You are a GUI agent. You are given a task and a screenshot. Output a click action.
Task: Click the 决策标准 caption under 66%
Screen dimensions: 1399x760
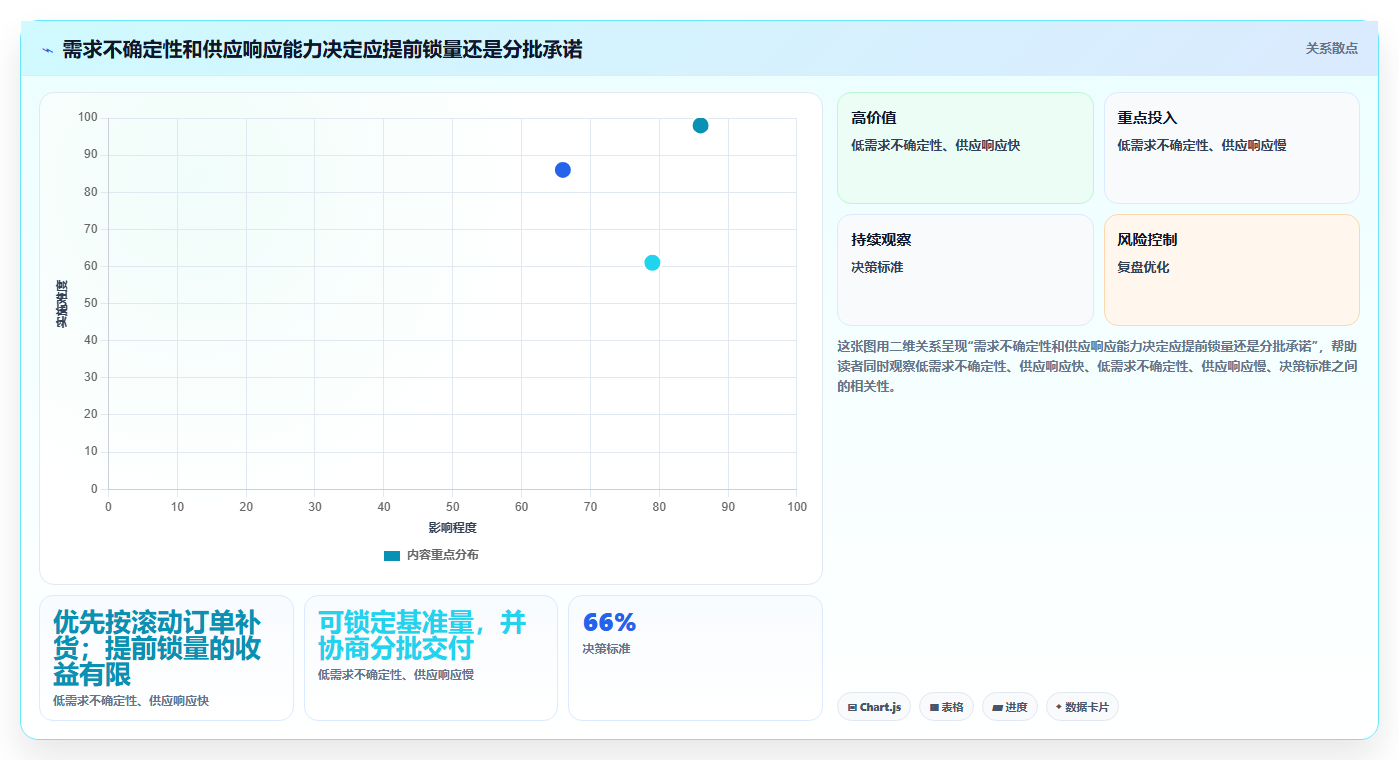606,649
